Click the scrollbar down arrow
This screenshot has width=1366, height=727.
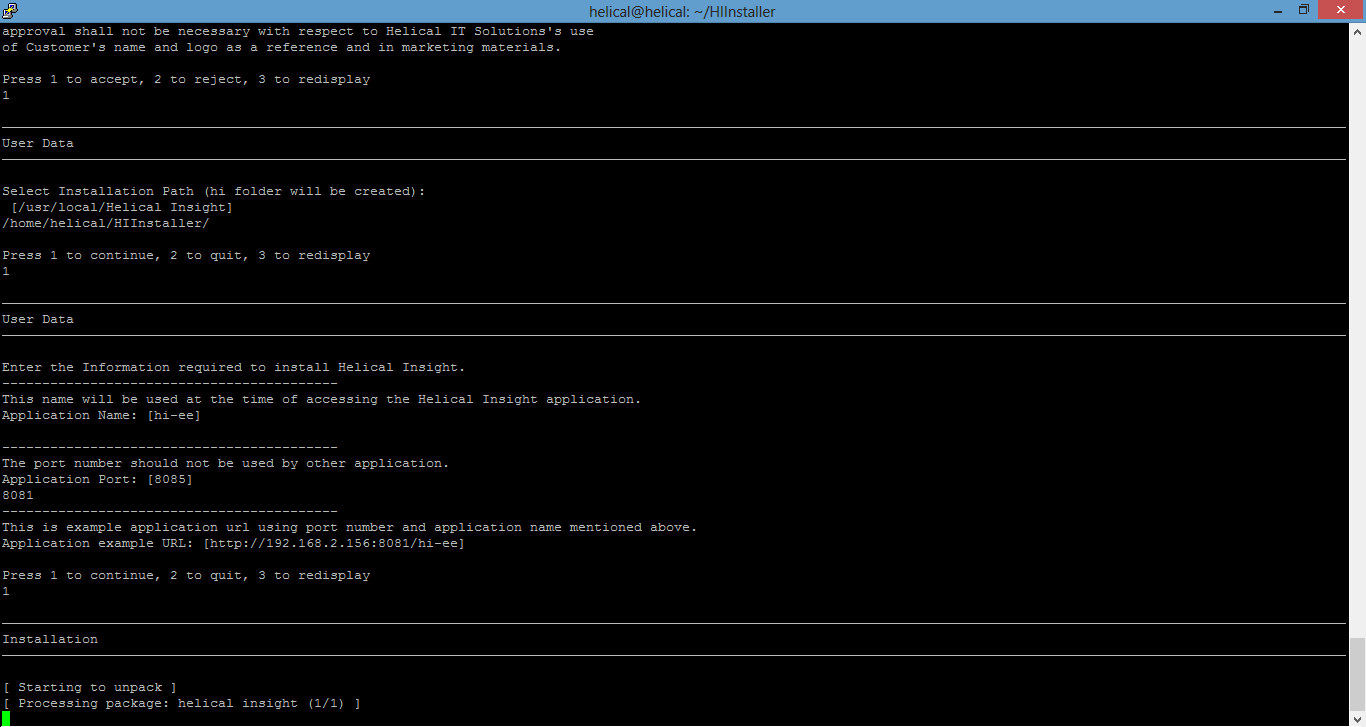tap(1357, 718)
